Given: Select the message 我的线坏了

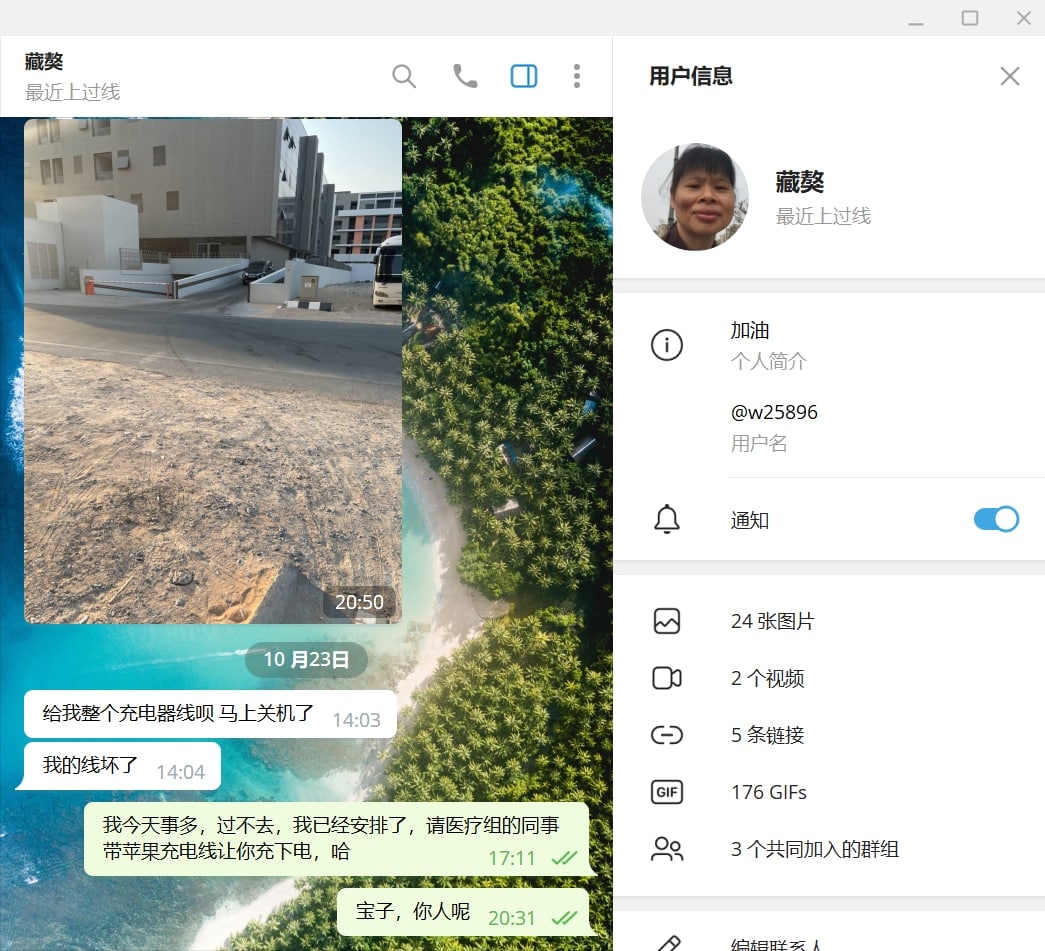Looking at the screenshot, I should [x=121, y=766].
